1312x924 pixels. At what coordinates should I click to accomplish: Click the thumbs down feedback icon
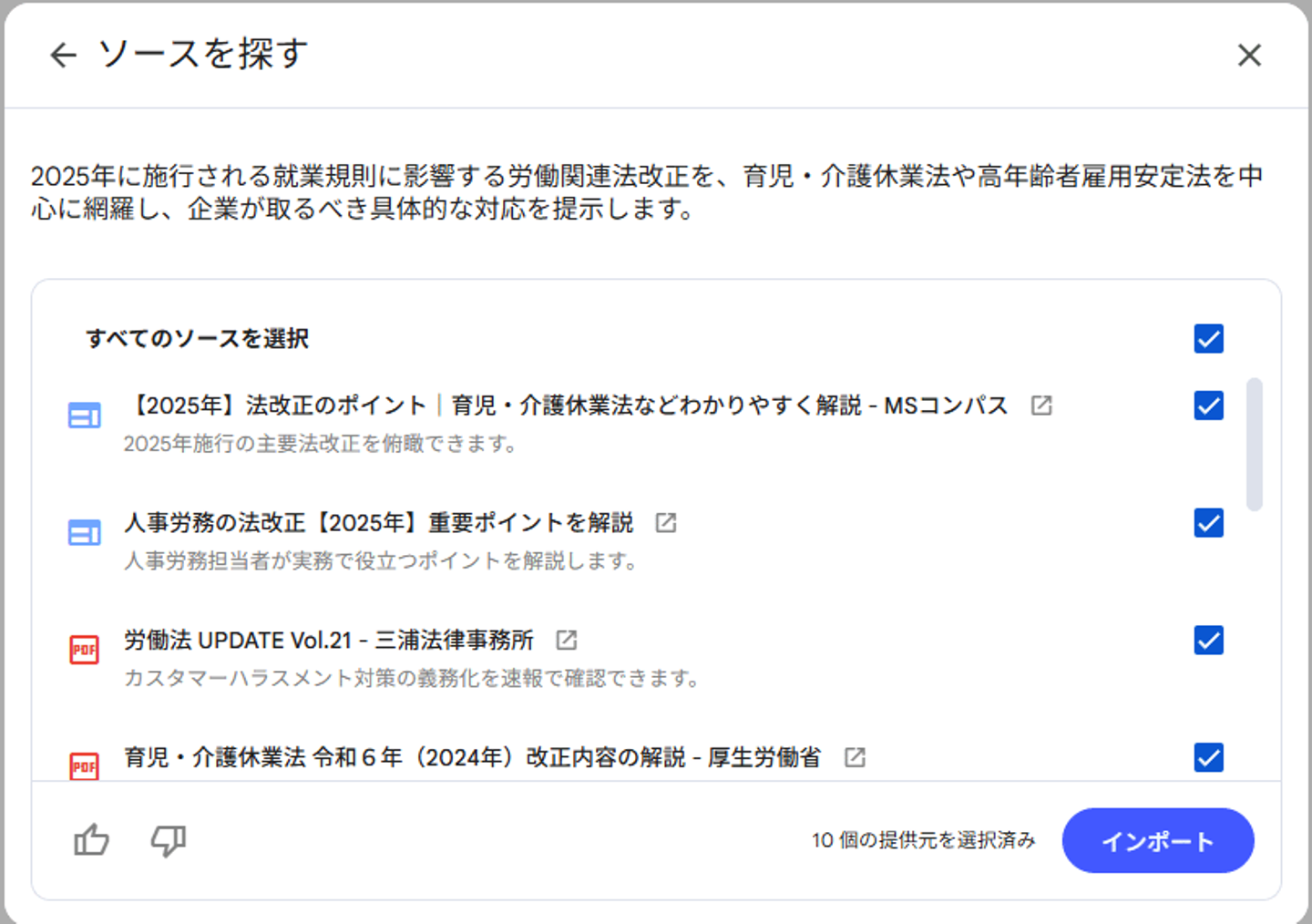[169, 840]
